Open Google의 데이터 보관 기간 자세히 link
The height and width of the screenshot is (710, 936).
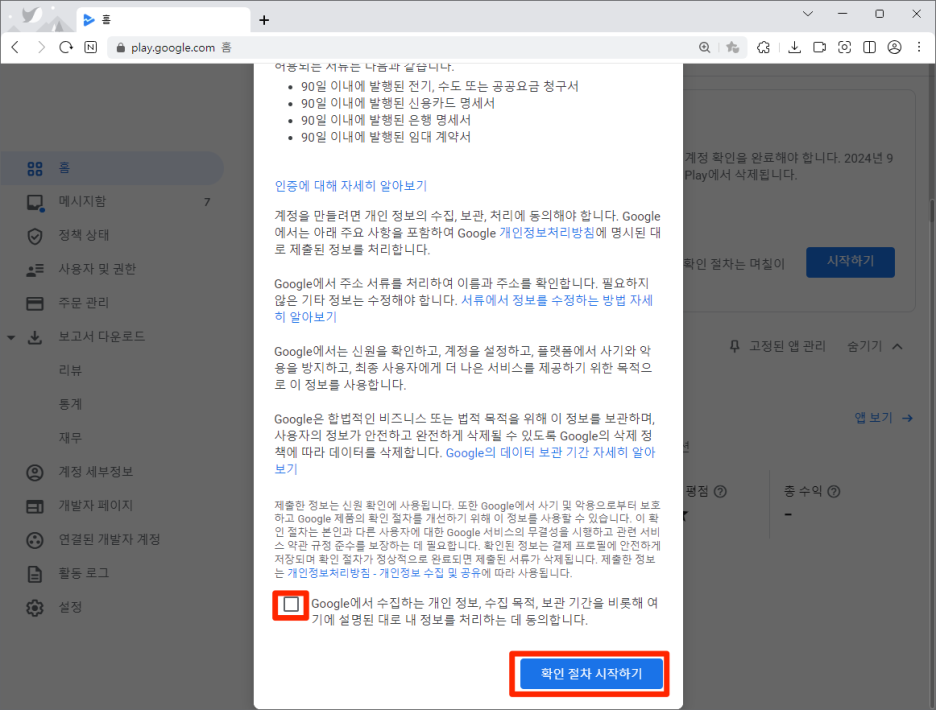point(464,460)
